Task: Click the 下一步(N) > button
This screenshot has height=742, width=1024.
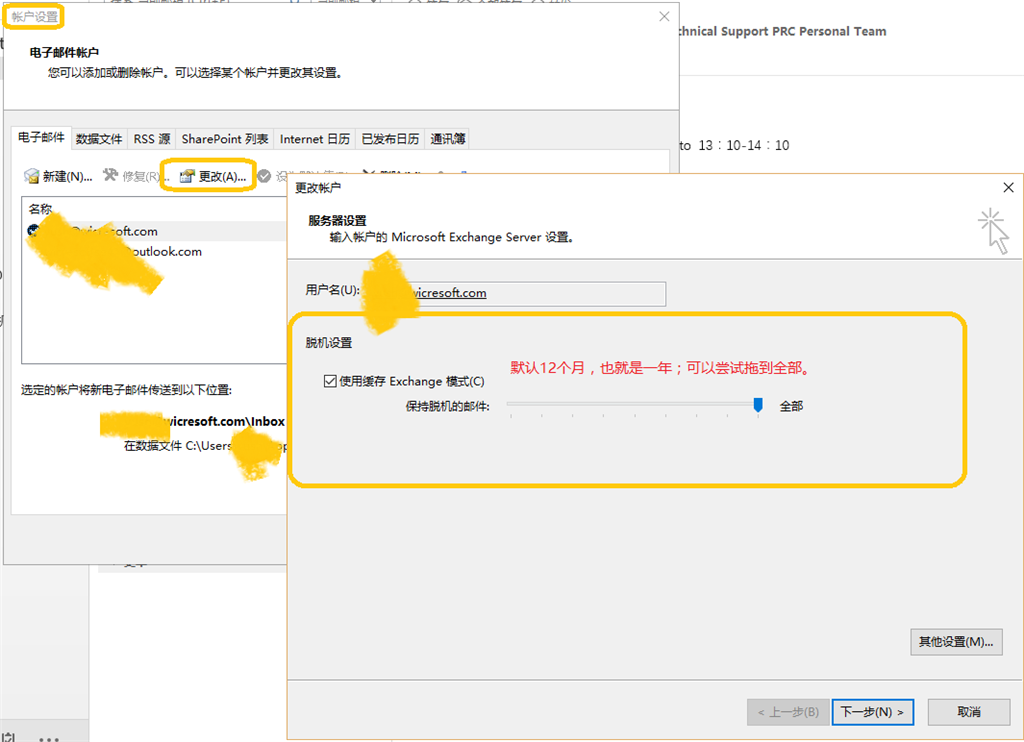Action: (x=872, y=712)
